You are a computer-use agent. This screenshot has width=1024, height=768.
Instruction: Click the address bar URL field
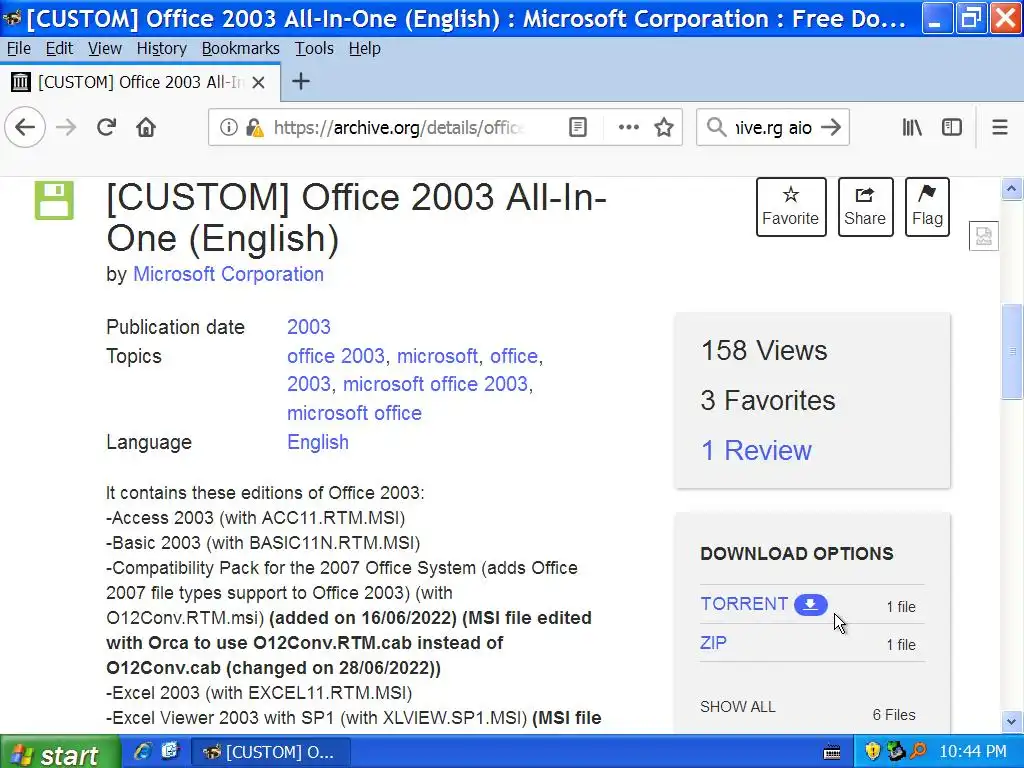click(398, 127)
